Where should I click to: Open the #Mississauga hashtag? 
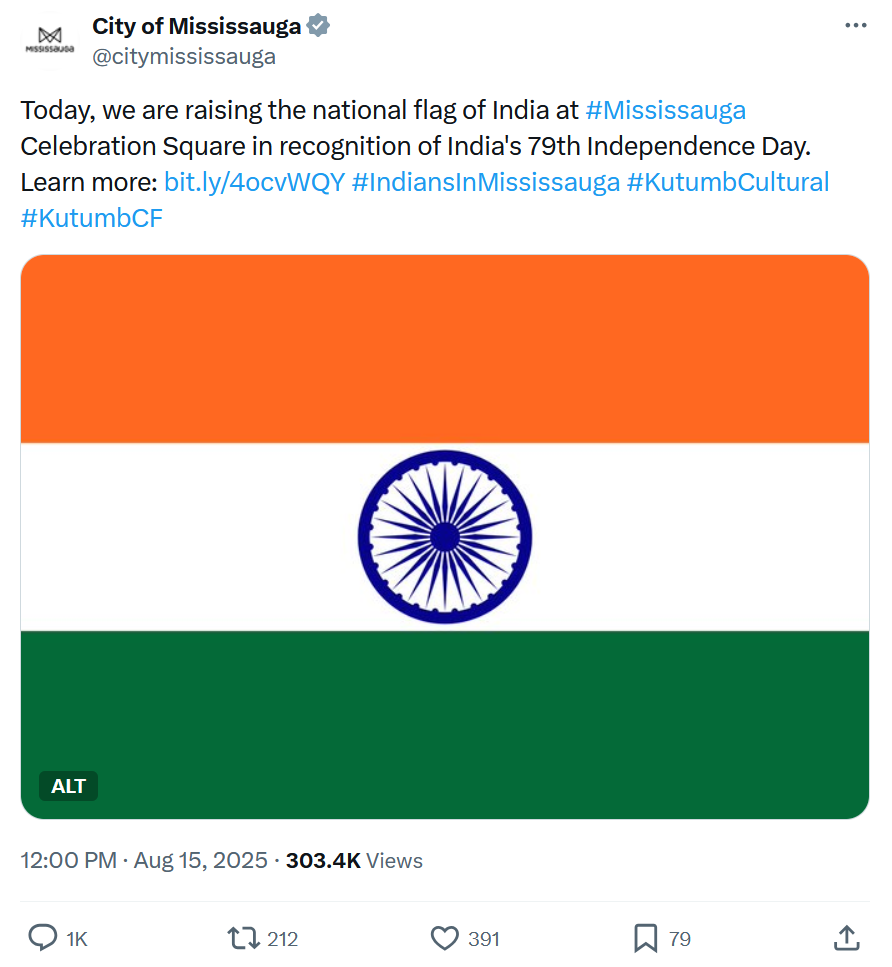tap(666, 110)
